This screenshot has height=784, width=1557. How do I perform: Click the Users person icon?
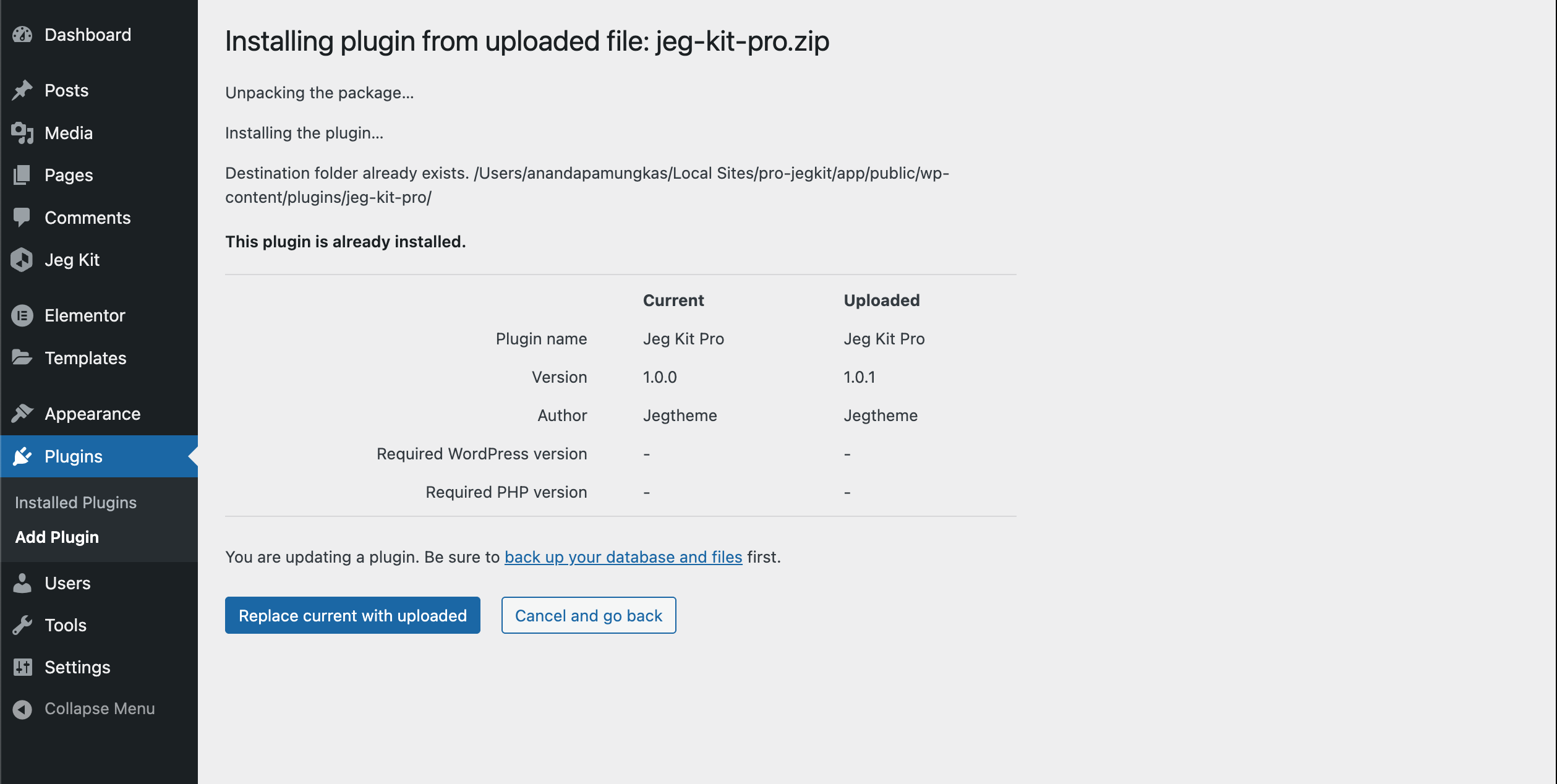tap(22, 583)
